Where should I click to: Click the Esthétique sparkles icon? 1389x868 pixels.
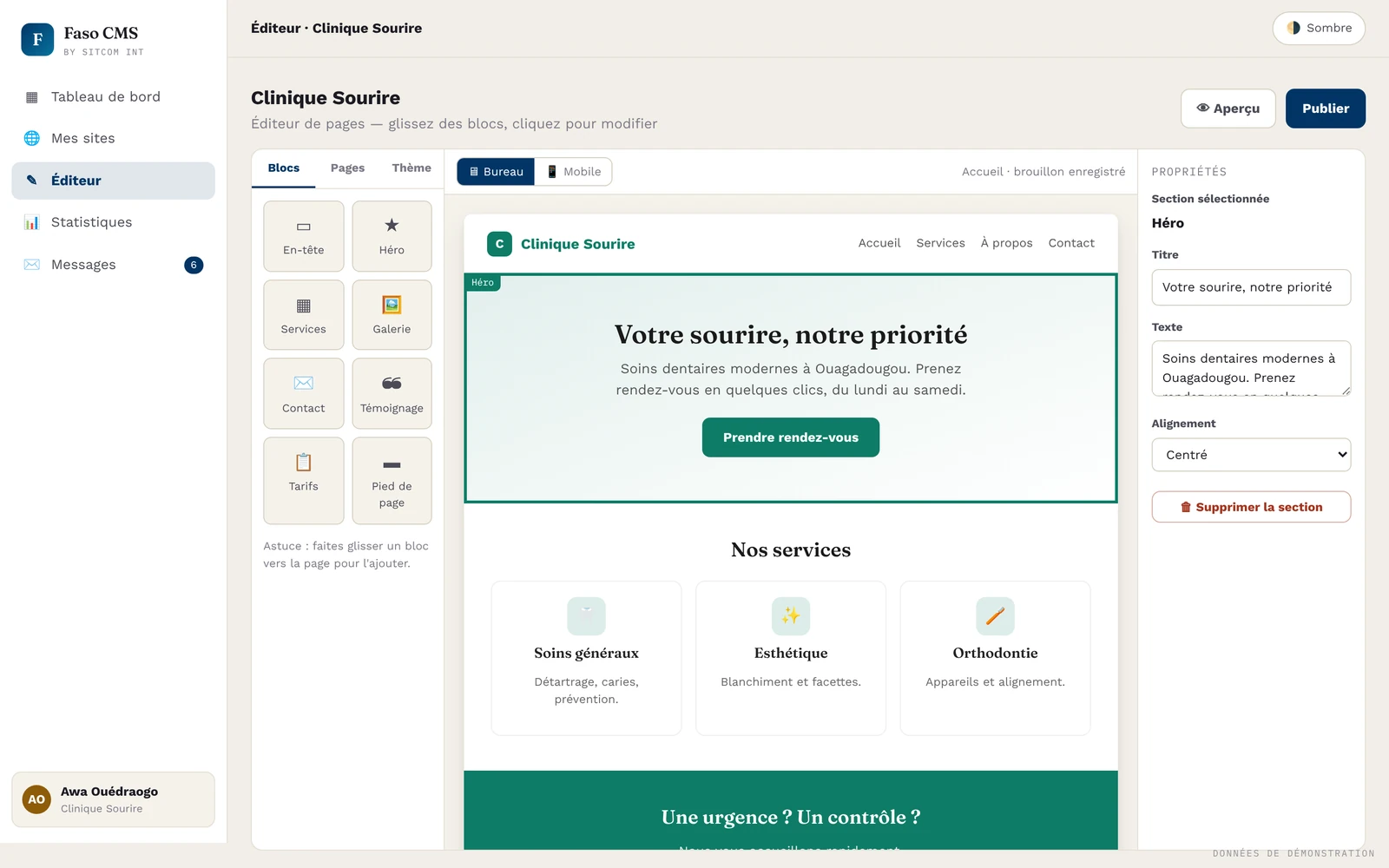click(x=791, y=616)
